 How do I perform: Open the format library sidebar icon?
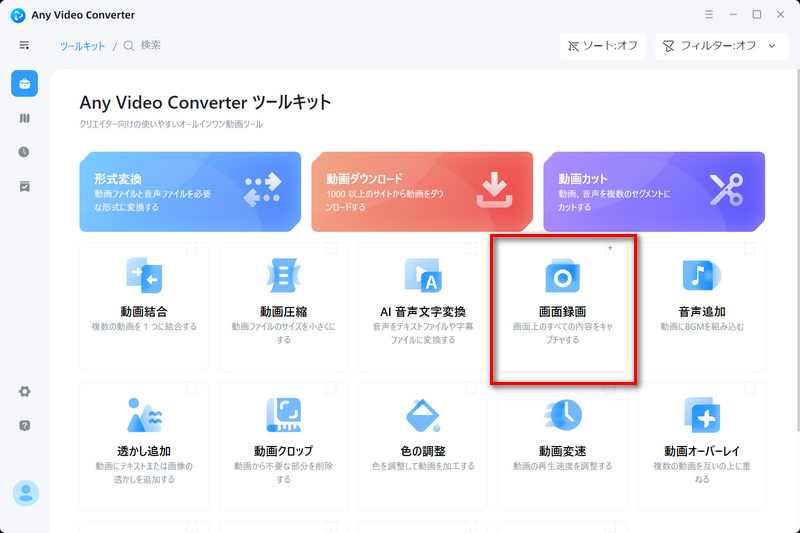(x=24, y=118)
